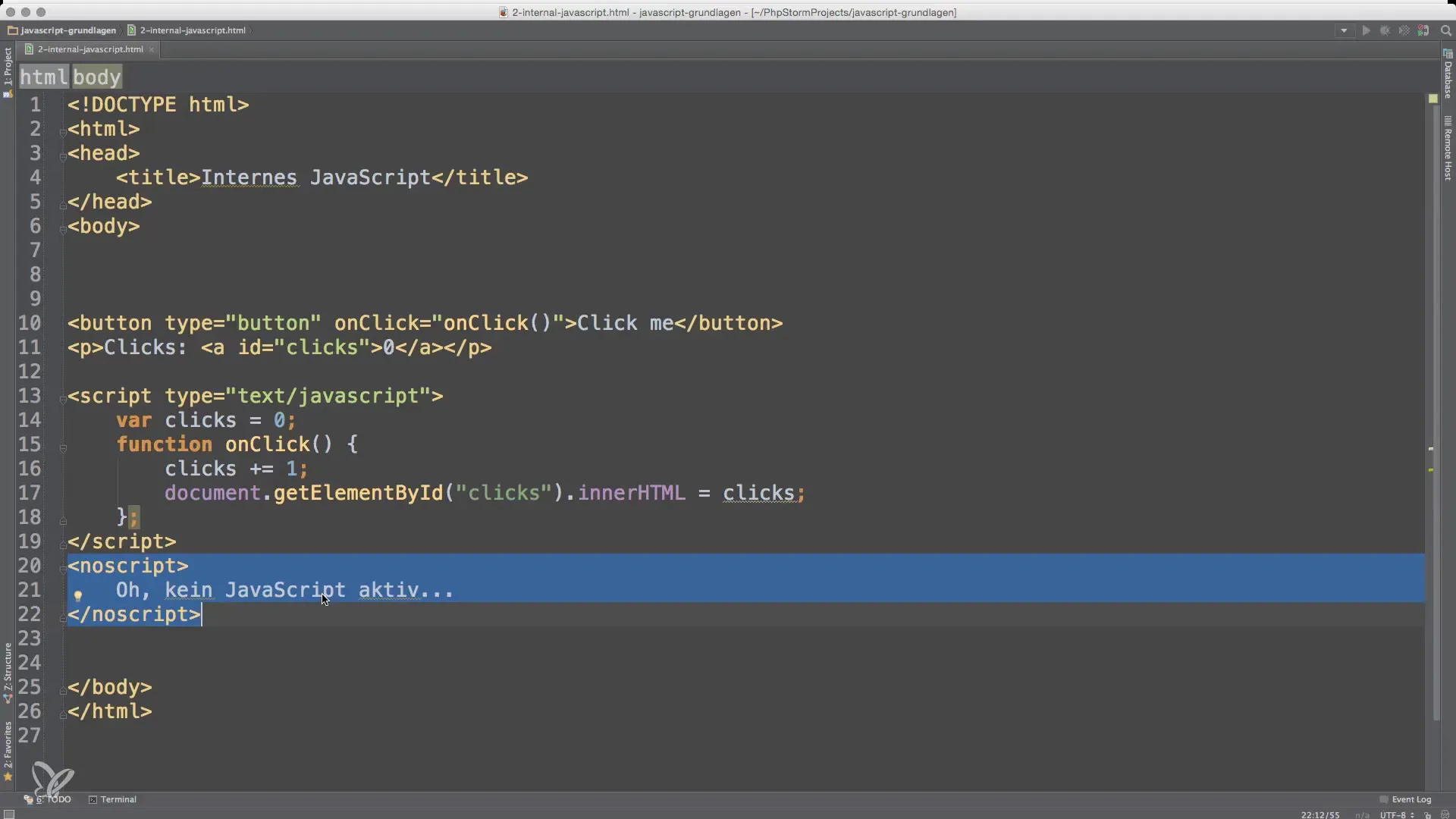Click the Run play icon in toolbar

pos(1366,30)
